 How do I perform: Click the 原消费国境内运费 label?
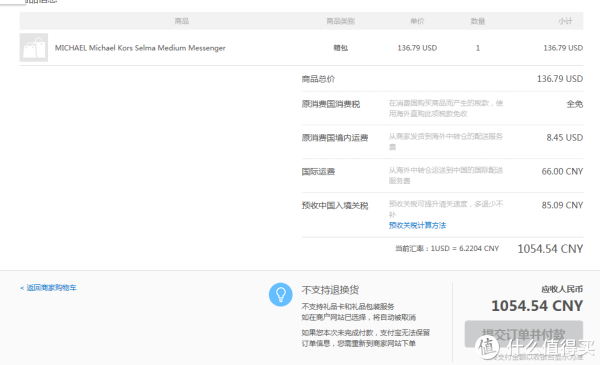(x=335, y=138)
